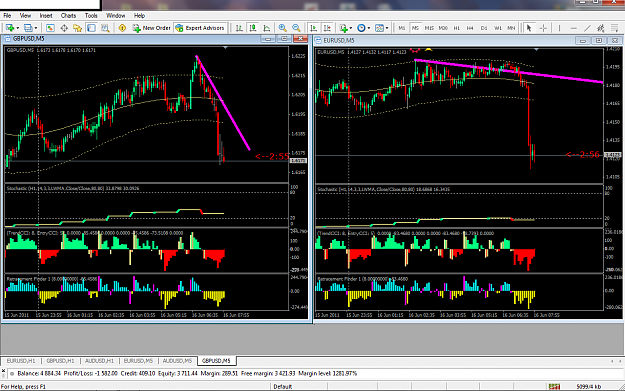Select the Crosshair tool
Screen dimensions: 625x391
[543, 28]
